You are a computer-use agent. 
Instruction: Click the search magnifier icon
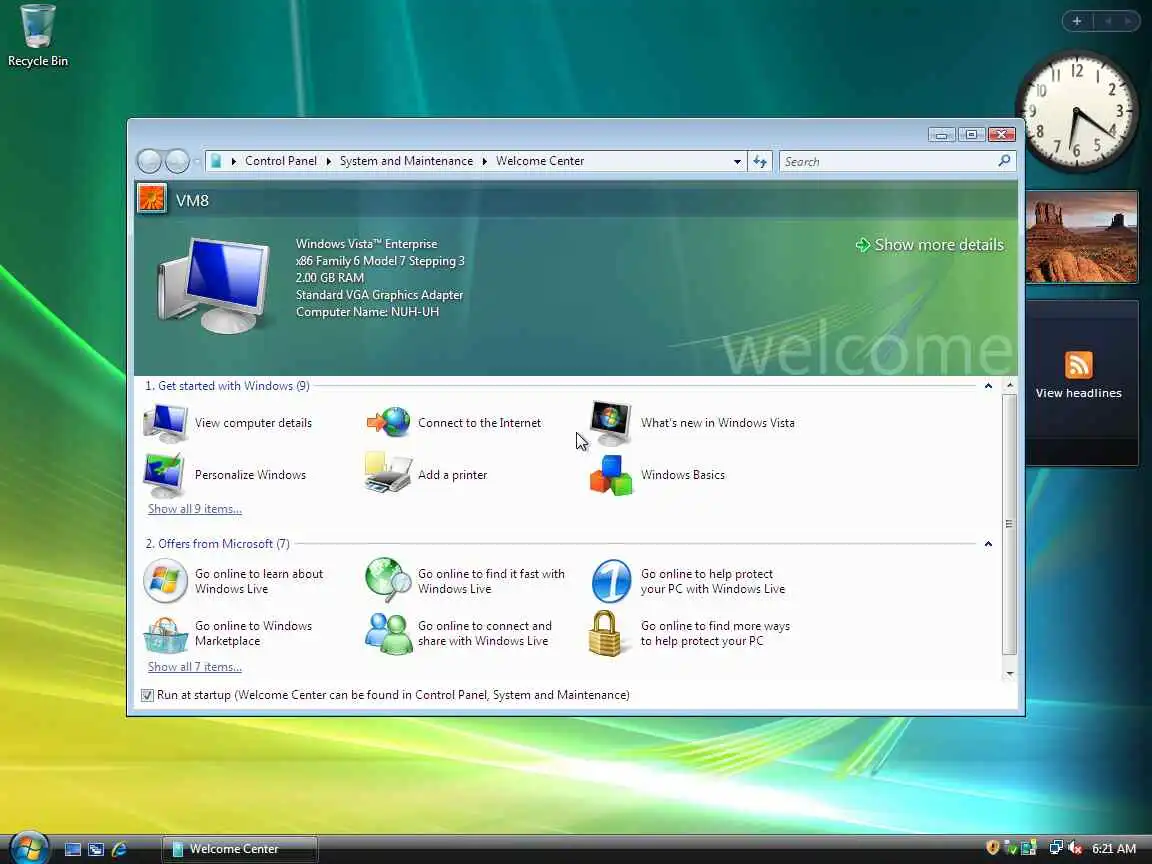click(x=1004, y=161)
